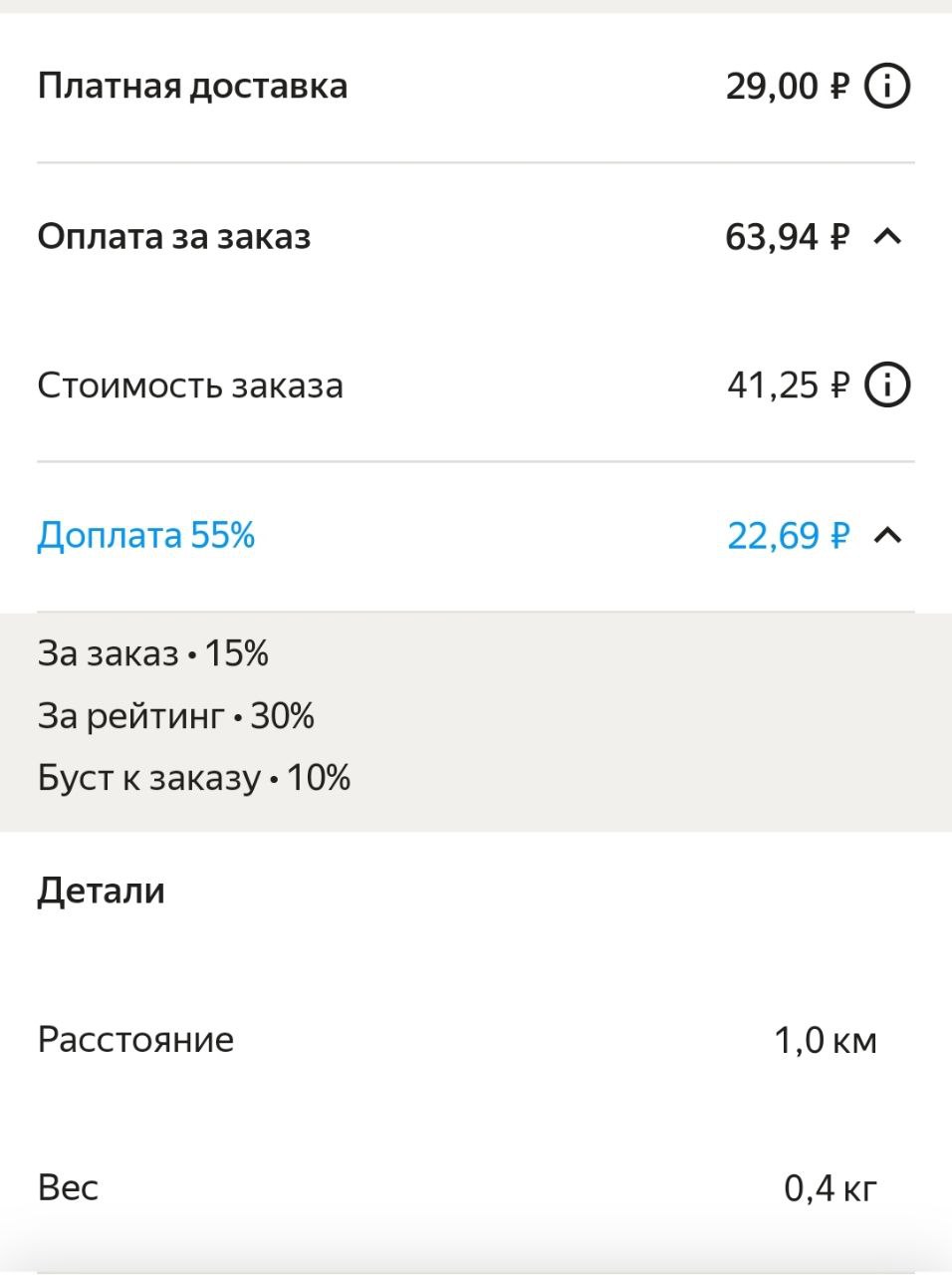Collapse the Доплата 55% chevron

(x=887, y=535)
